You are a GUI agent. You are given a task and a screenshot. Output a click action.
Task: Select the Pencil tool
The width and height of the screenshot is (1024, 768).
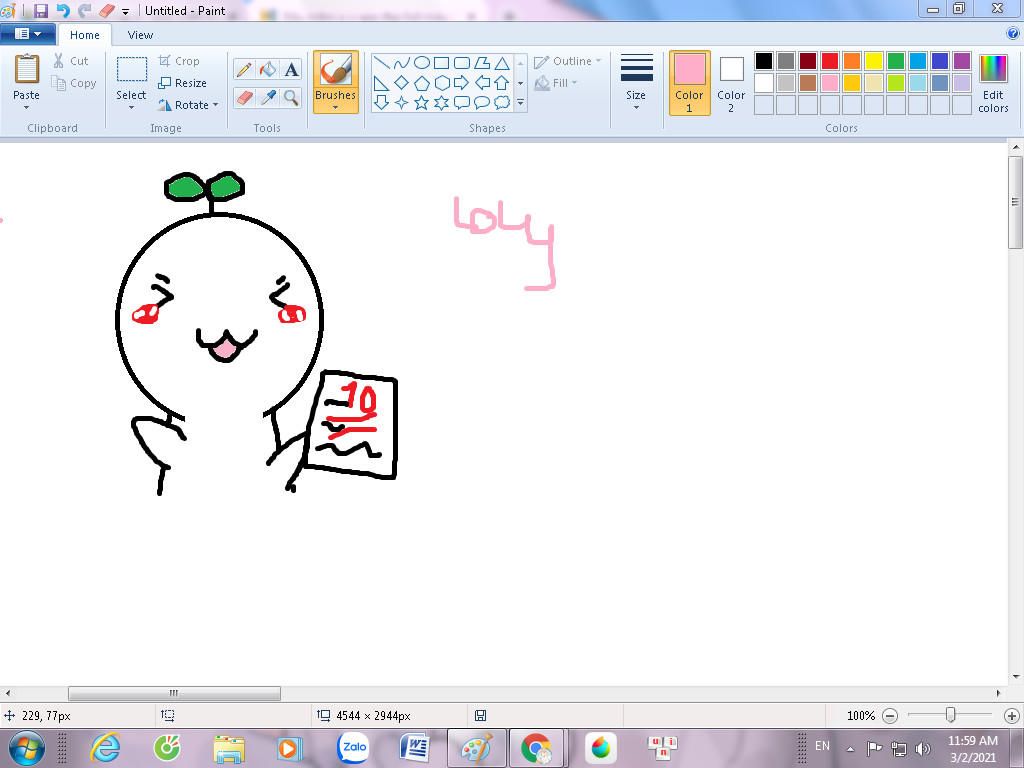[244, 69]
